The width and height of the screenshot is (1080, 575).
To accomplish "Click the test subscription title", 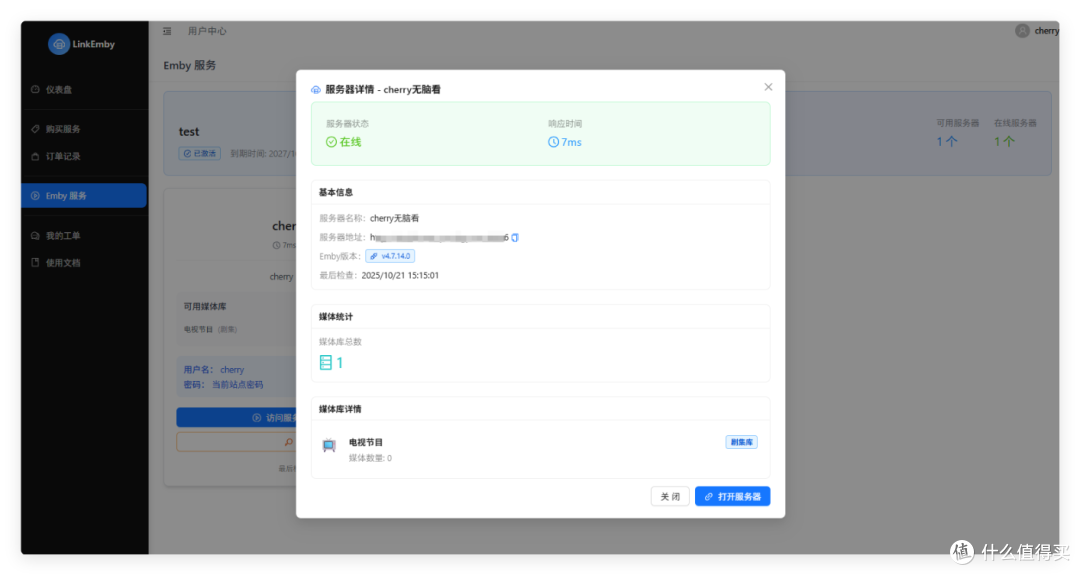I will click(x=189, y=132).
